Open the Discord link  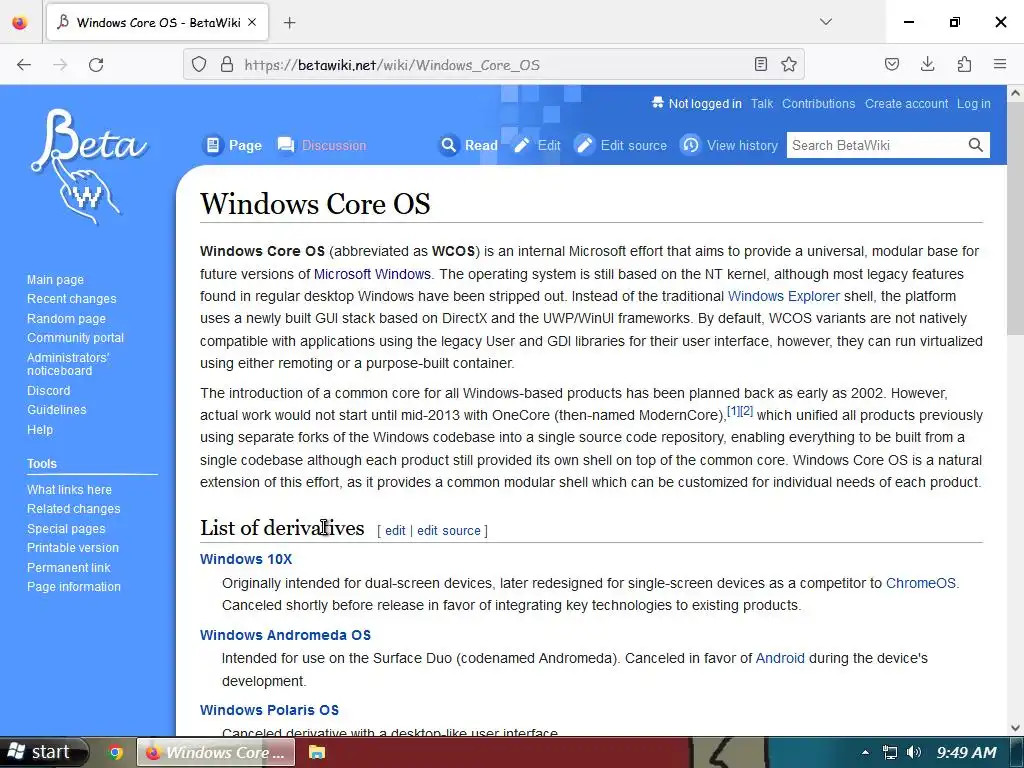[48, 391]
